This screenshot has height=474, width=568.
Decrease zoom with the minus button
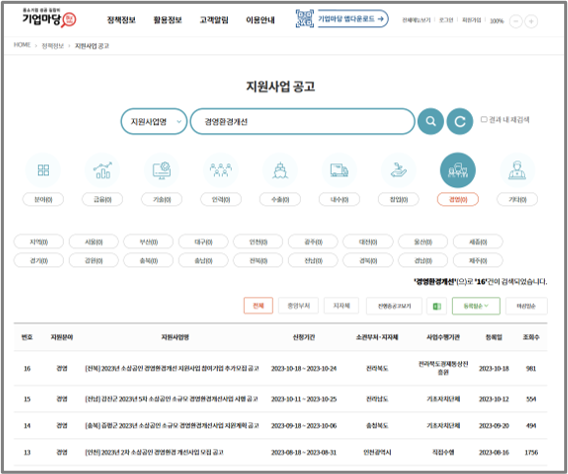(x=515, y=21)
